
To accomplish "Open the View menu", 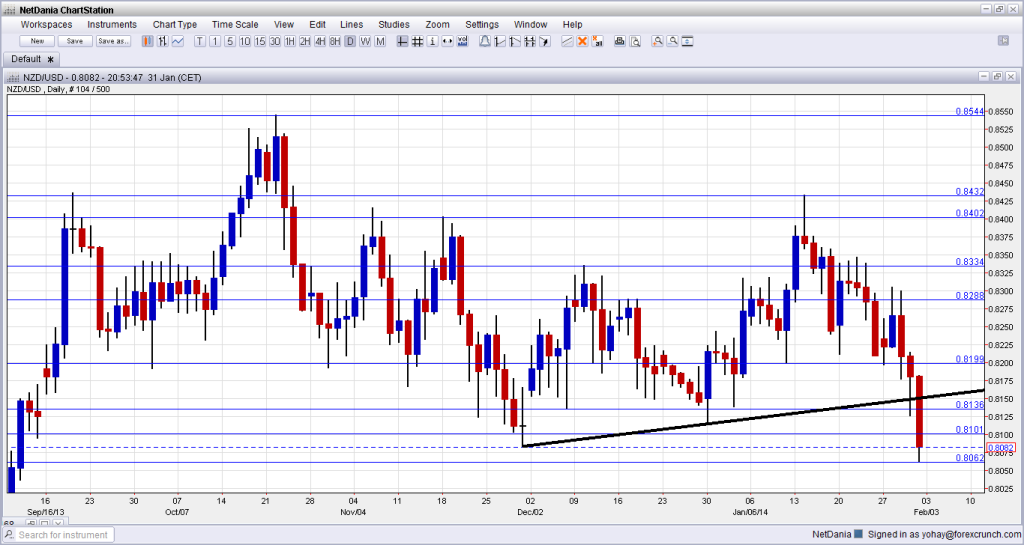I will [x=283, y=24].
